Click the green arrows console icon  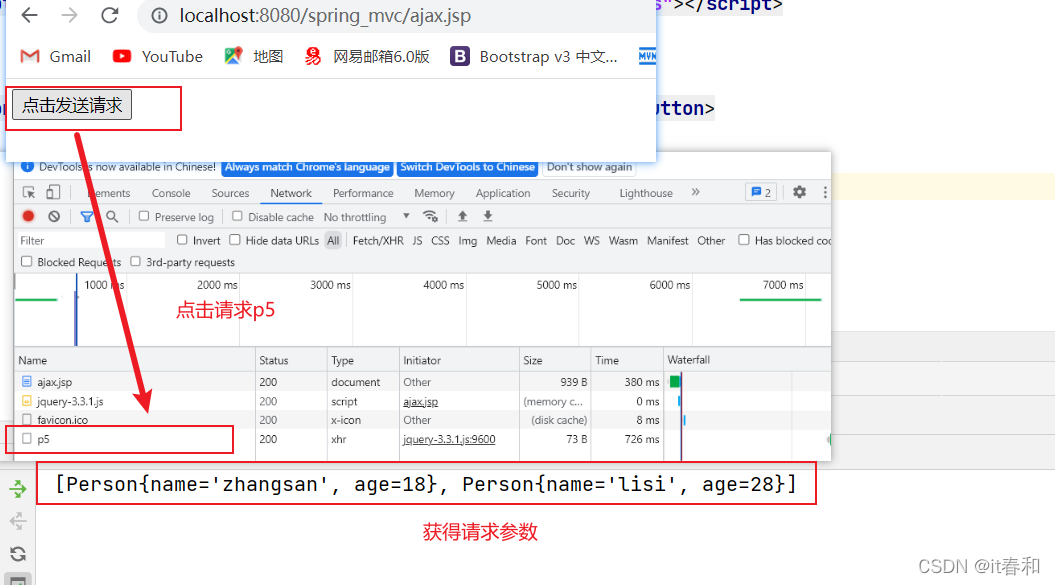(18, 489)
